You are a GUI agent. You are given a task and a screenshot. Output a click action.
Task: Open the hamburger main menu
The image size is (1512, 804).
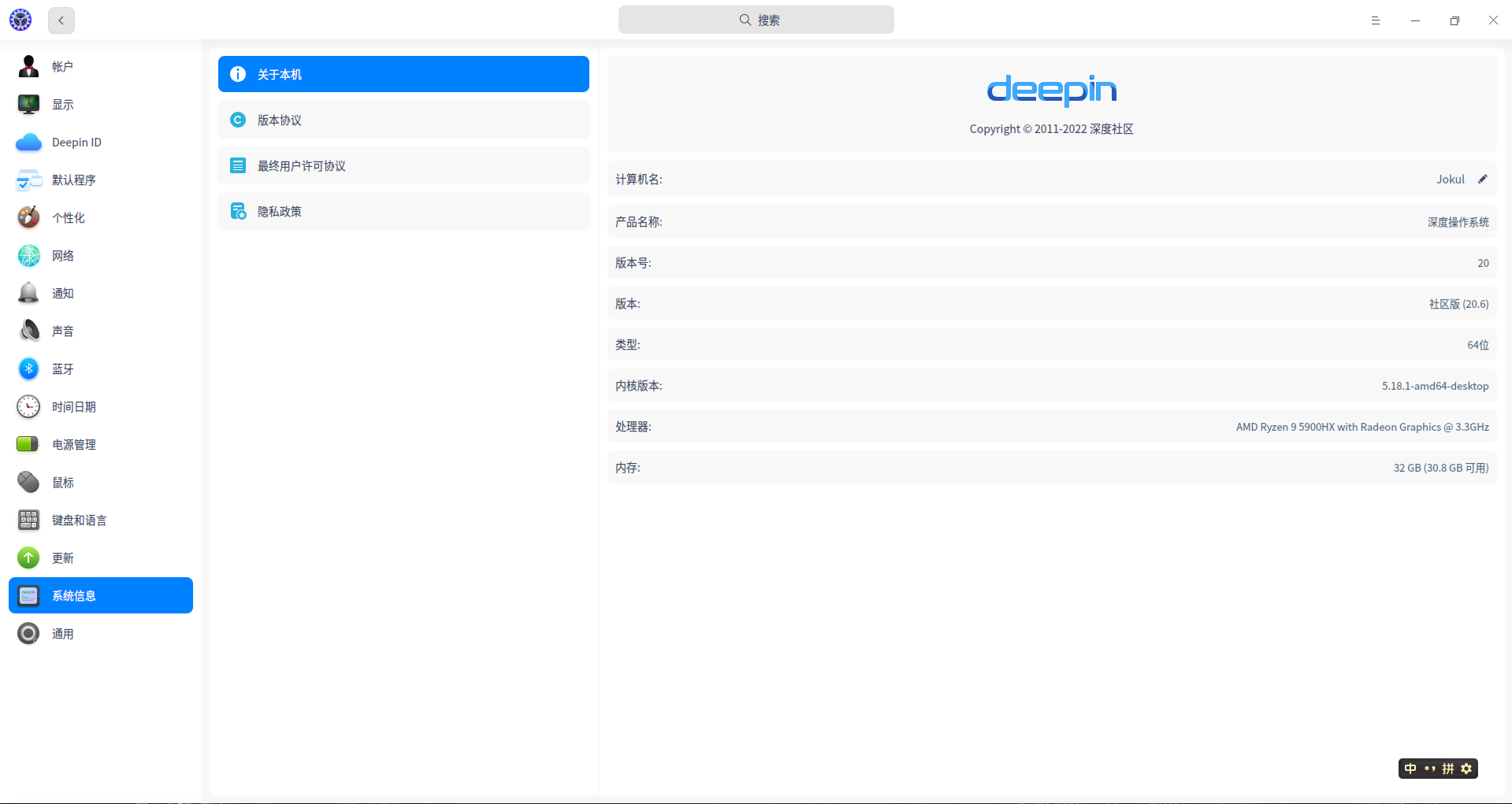coord(1376,20)
